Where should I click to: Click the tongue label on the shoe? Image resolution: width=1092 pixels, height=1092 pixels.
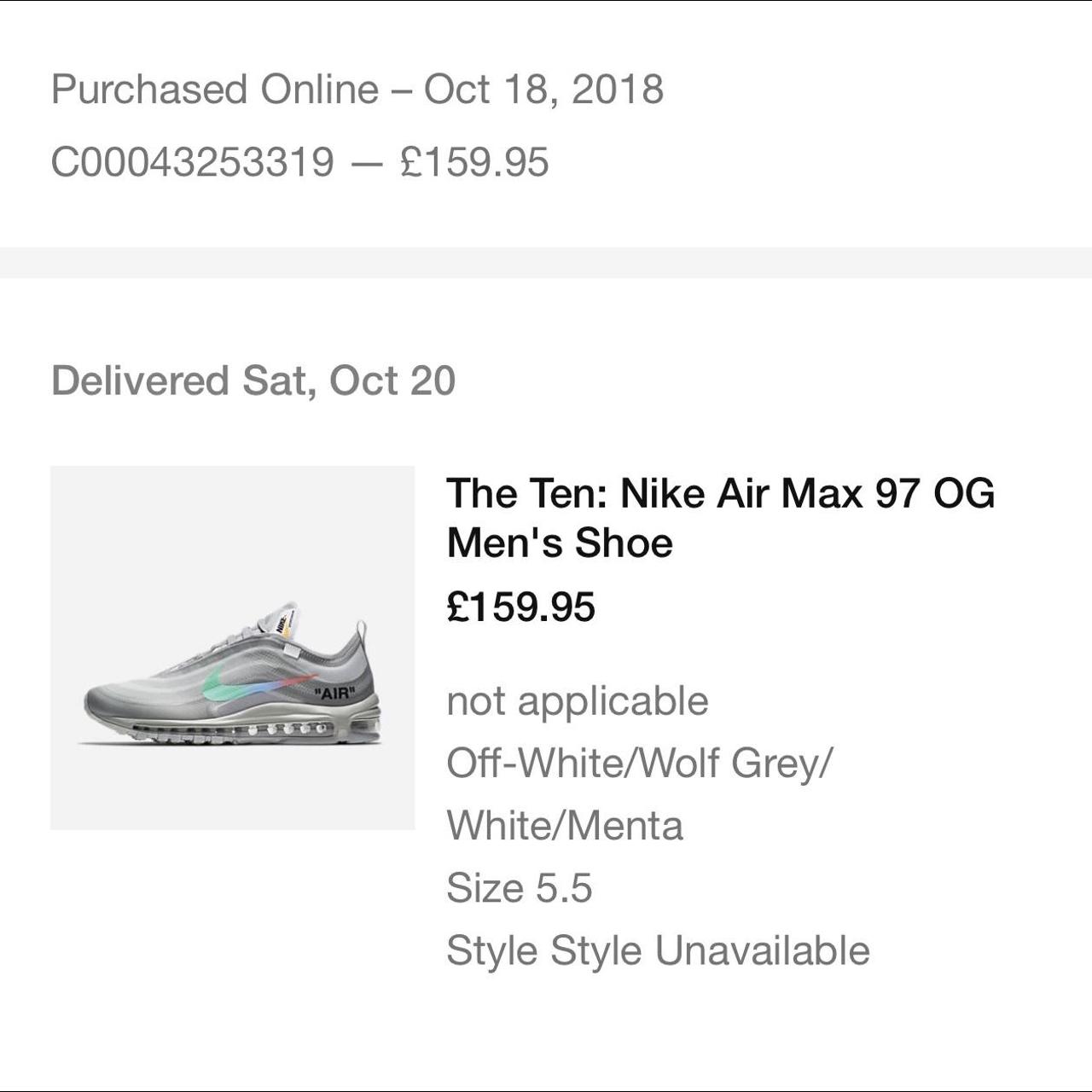point(283,622)
